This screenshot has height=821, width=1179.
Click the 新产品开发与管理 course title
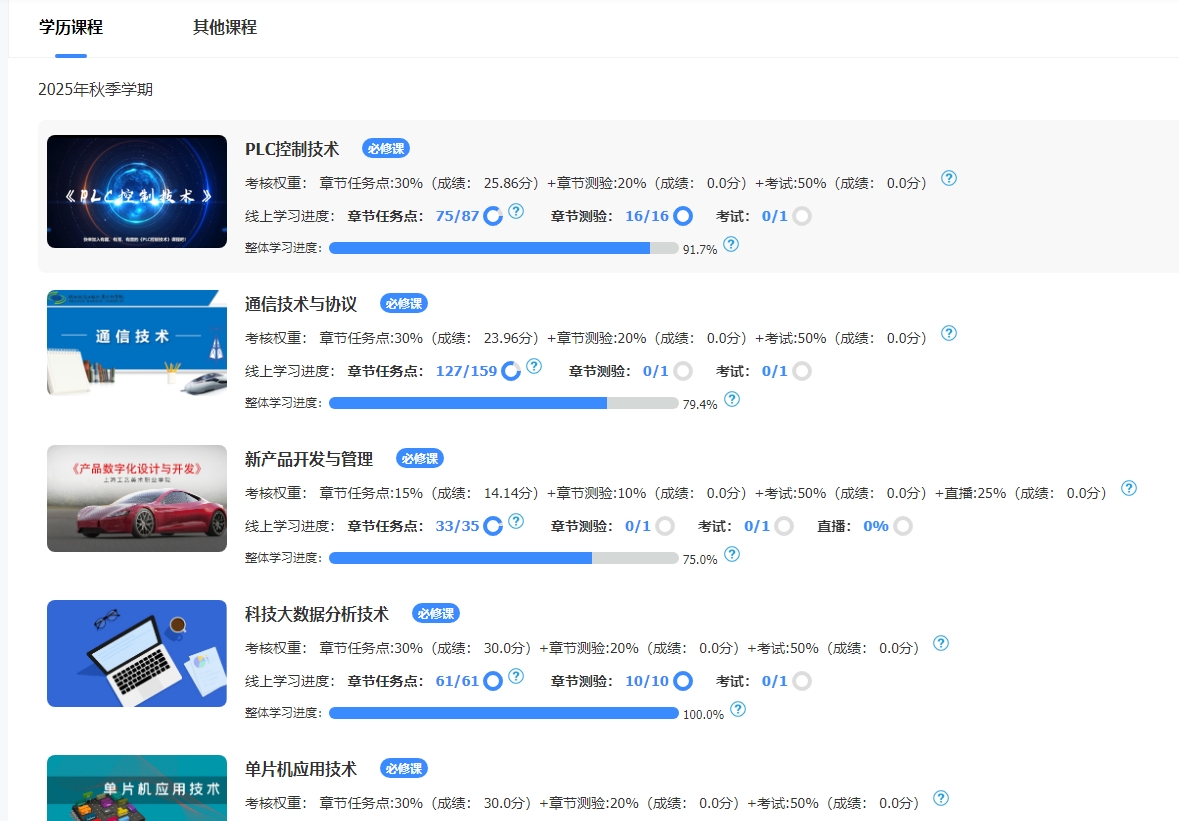pos(309,459)
